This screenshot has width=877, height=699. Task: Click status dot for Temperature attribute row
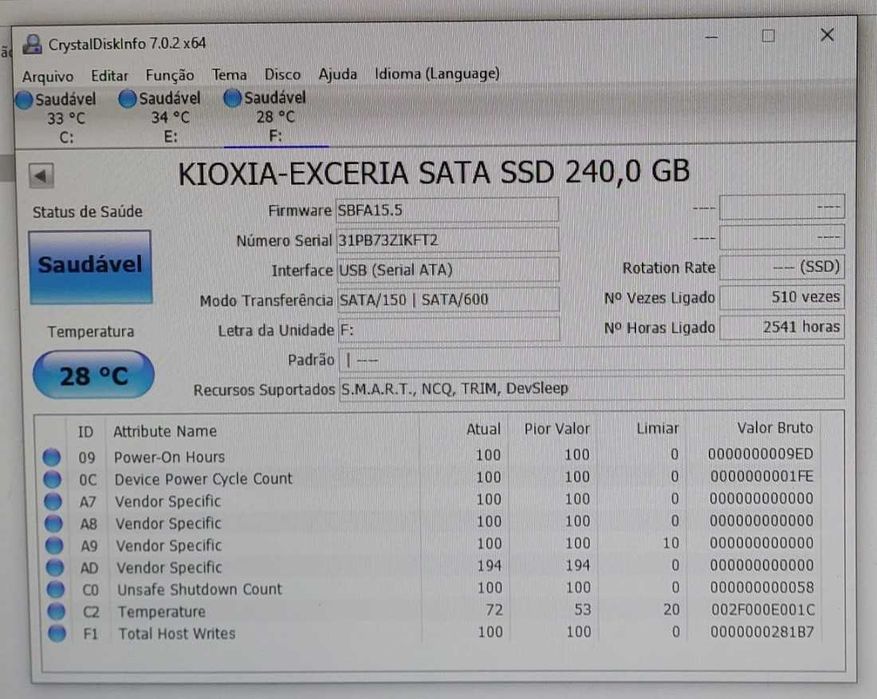click(x=56, y=611)
